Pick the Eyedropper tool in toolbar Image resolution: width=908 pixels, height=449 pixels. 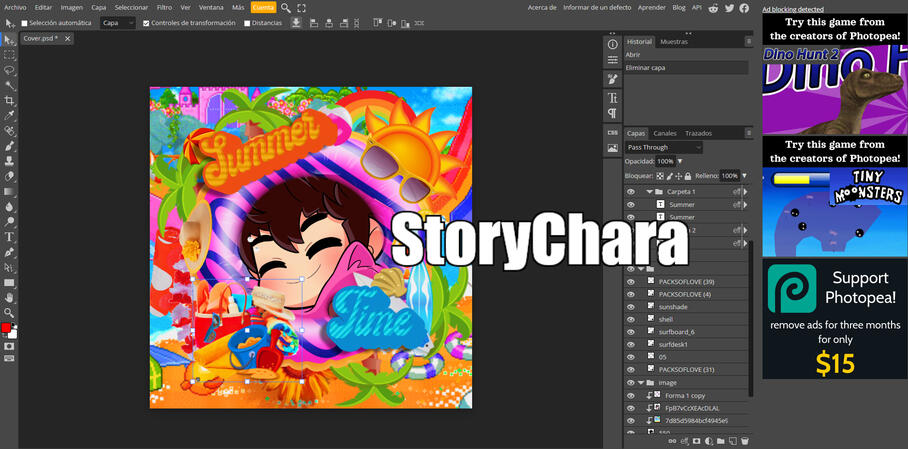coord(10,115)
